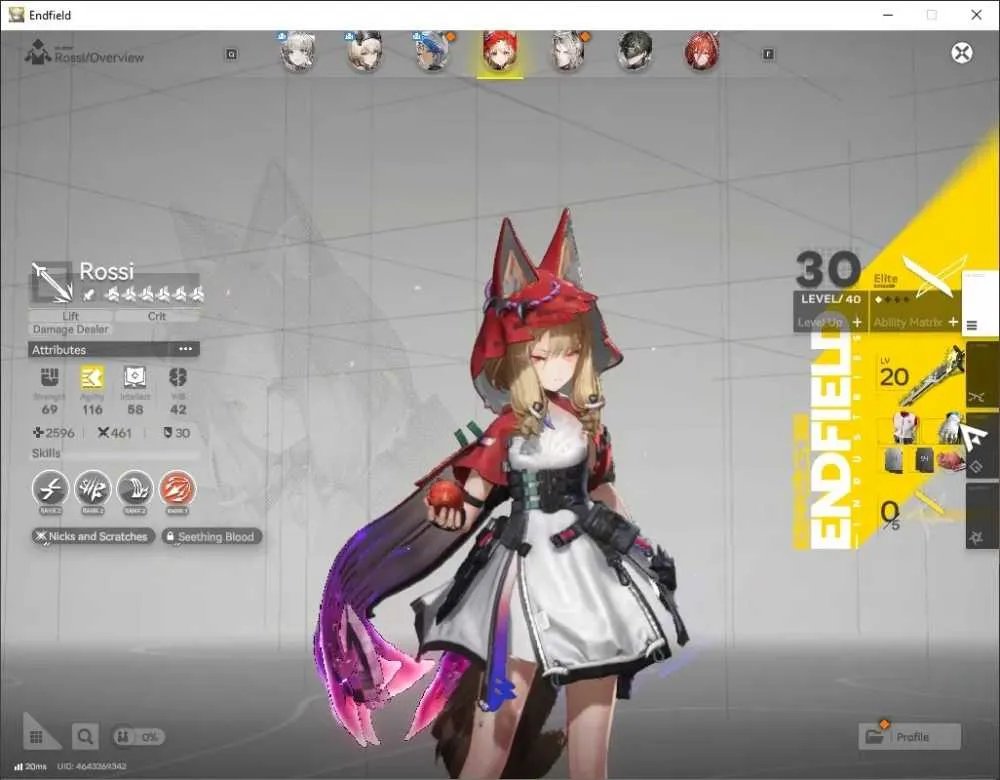Open the Profile folder button
Image resolution: width=1000 pixels, height=780 pixels.
[x=909, y=737]
